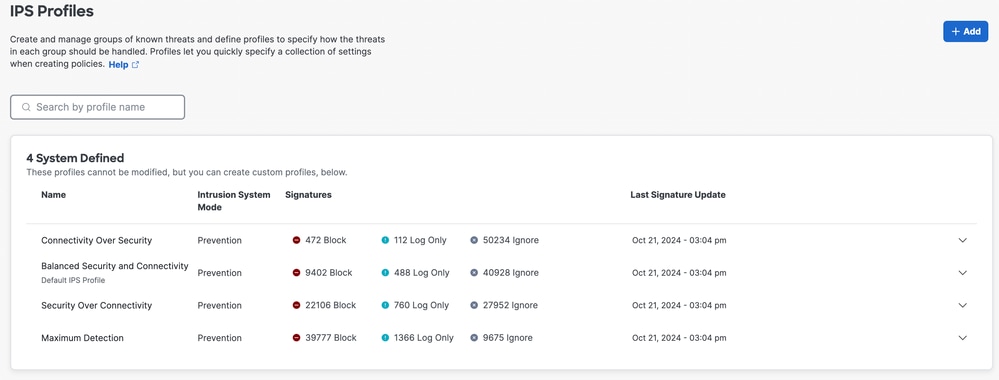Select the Maximum Detection profile name
This screenshot has height=380, width=999.
pos(82,338)
